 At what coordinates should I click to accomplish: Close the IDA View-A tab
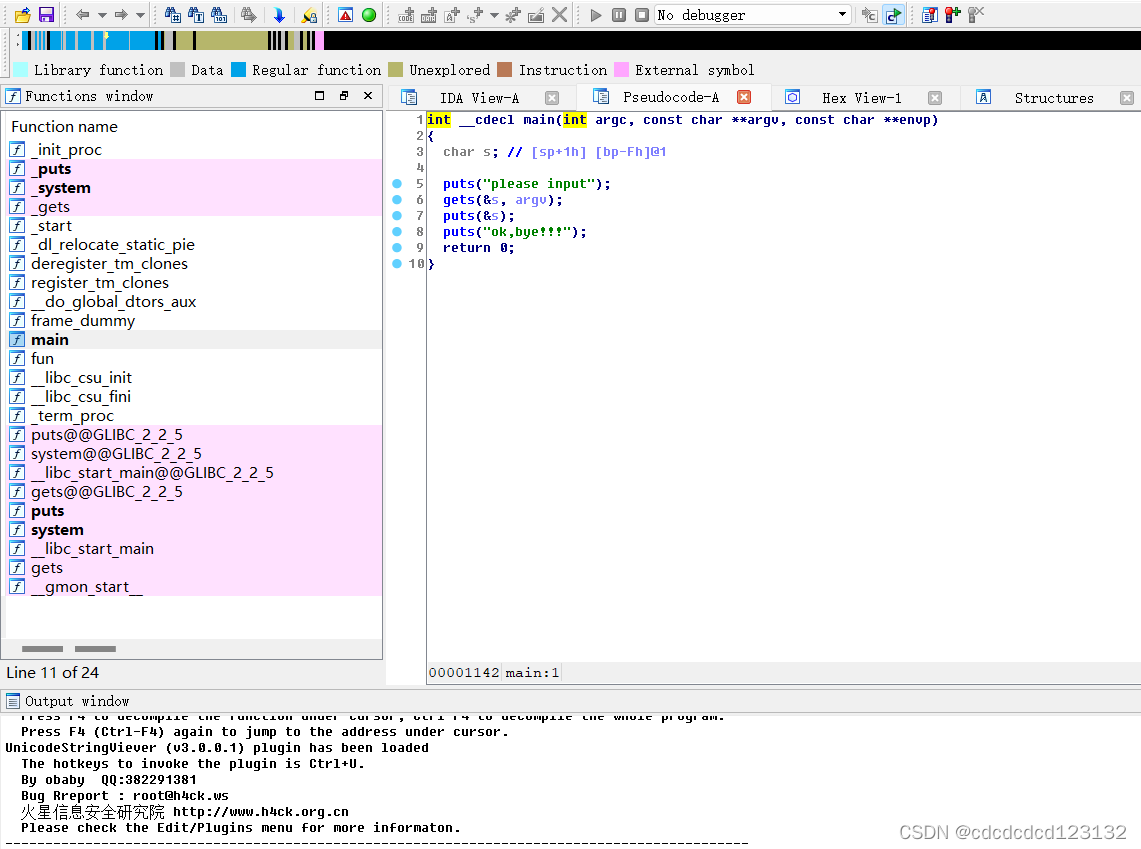click(552, 97)
